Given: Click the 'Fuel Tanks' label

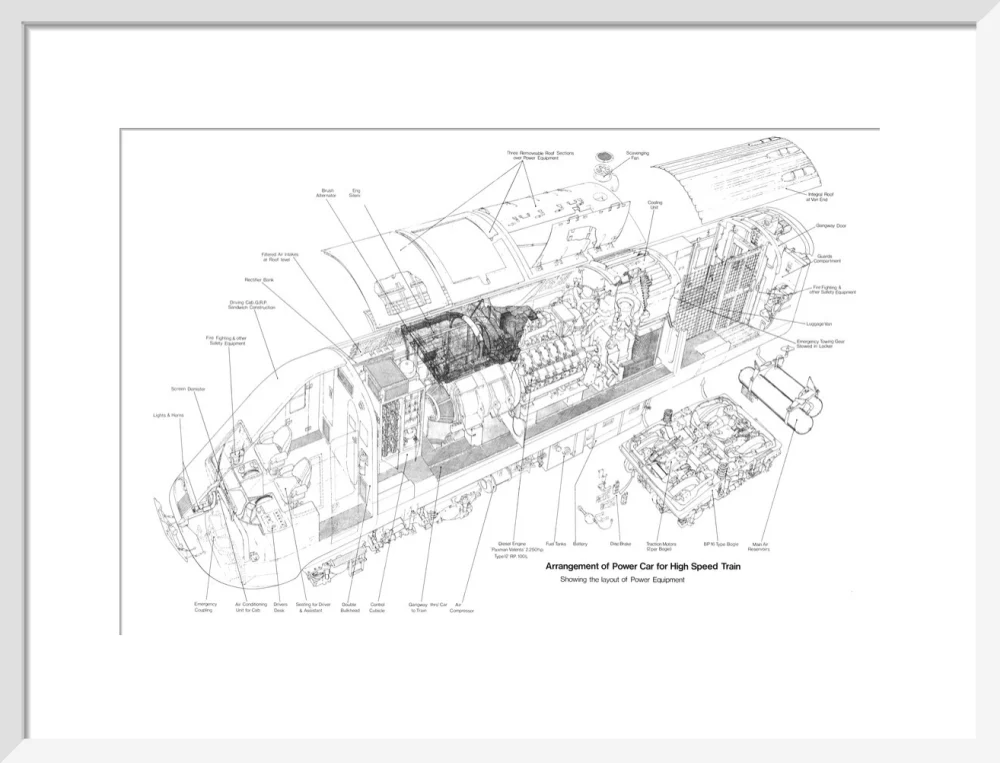Looking at the screenshot, I should click(556, 544).
